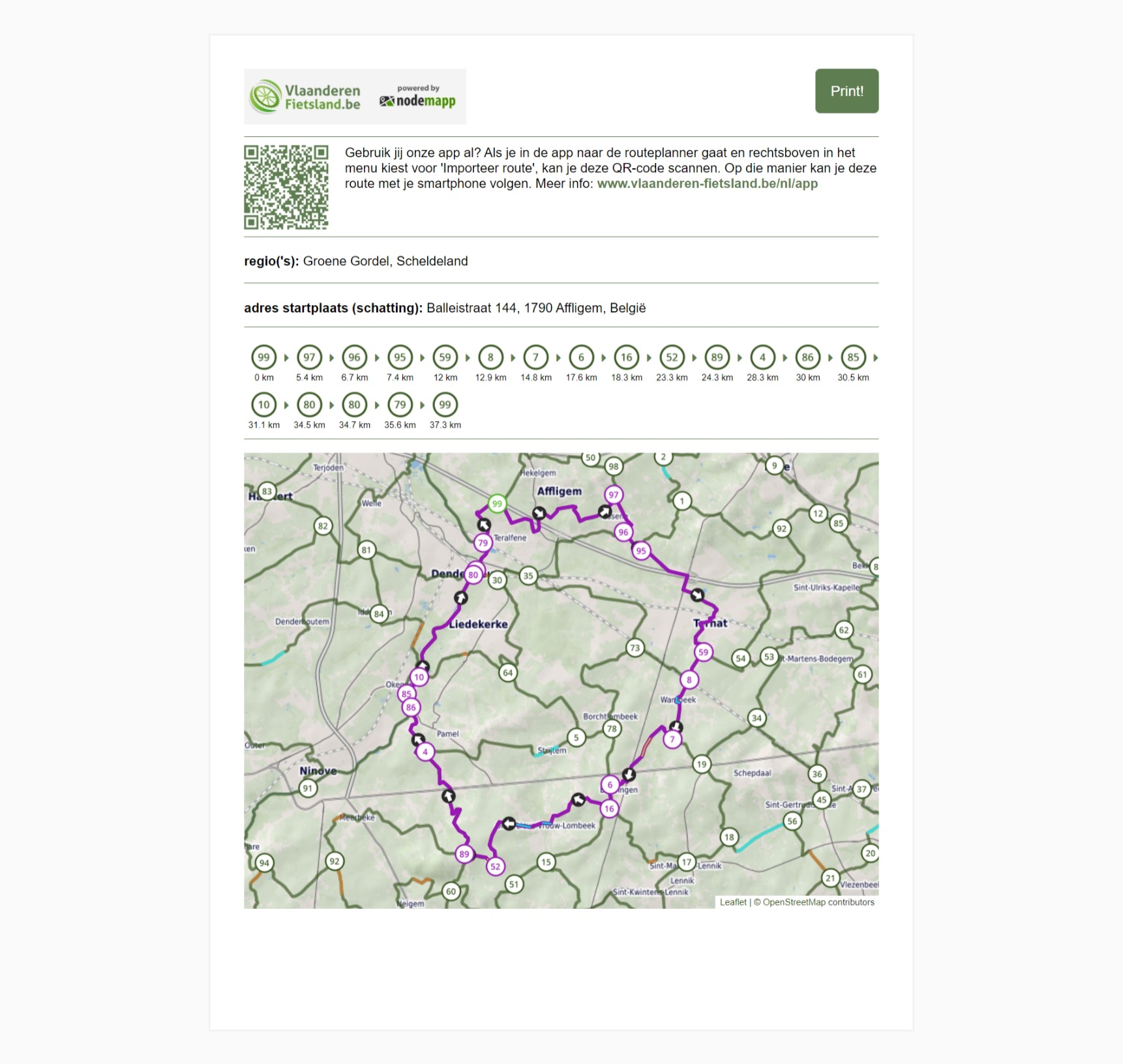Click purple map marker 4 near Pamel

click(425, 752)
